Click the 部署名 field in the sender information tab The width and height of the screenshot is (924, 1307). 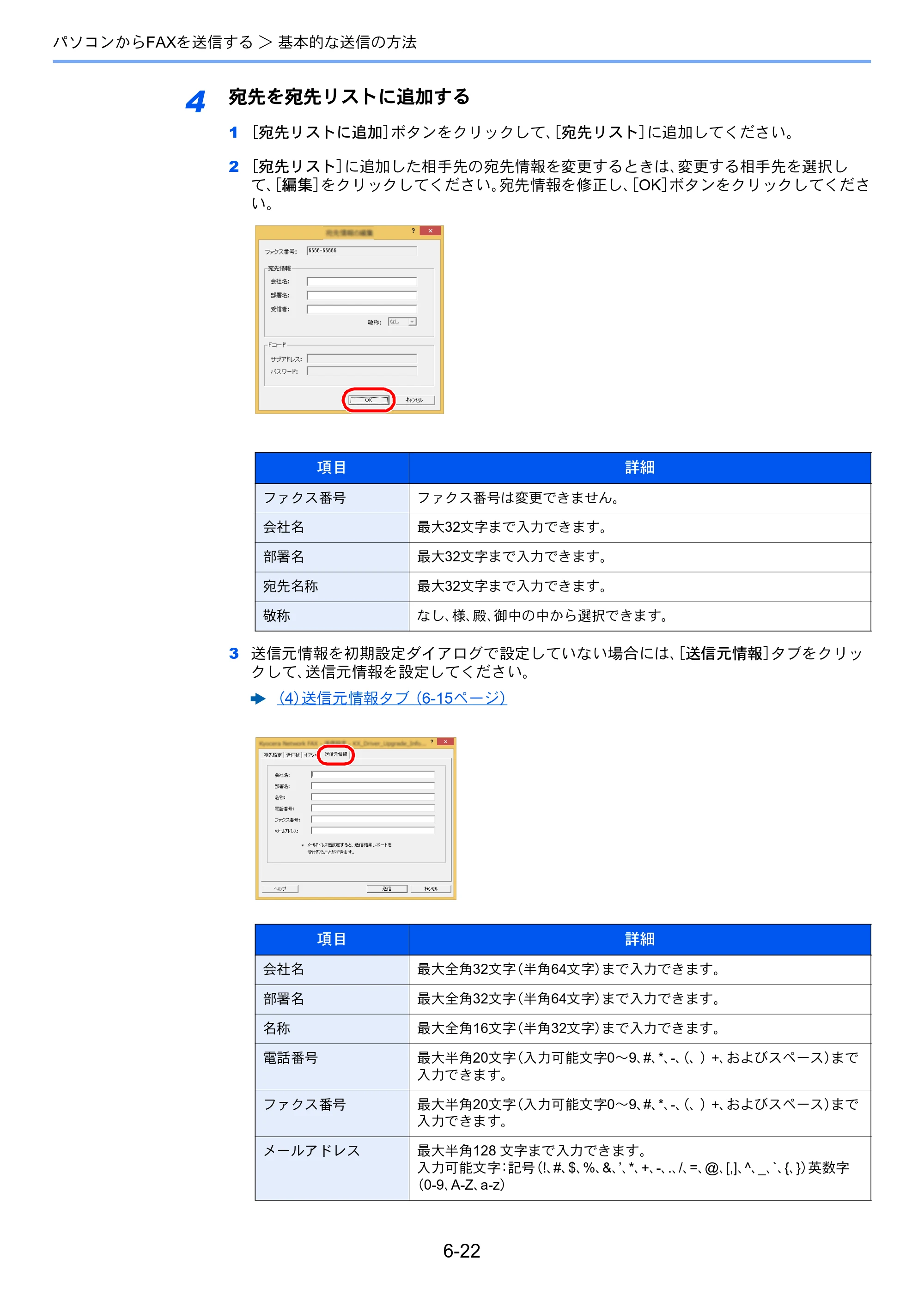pos(373,786)
